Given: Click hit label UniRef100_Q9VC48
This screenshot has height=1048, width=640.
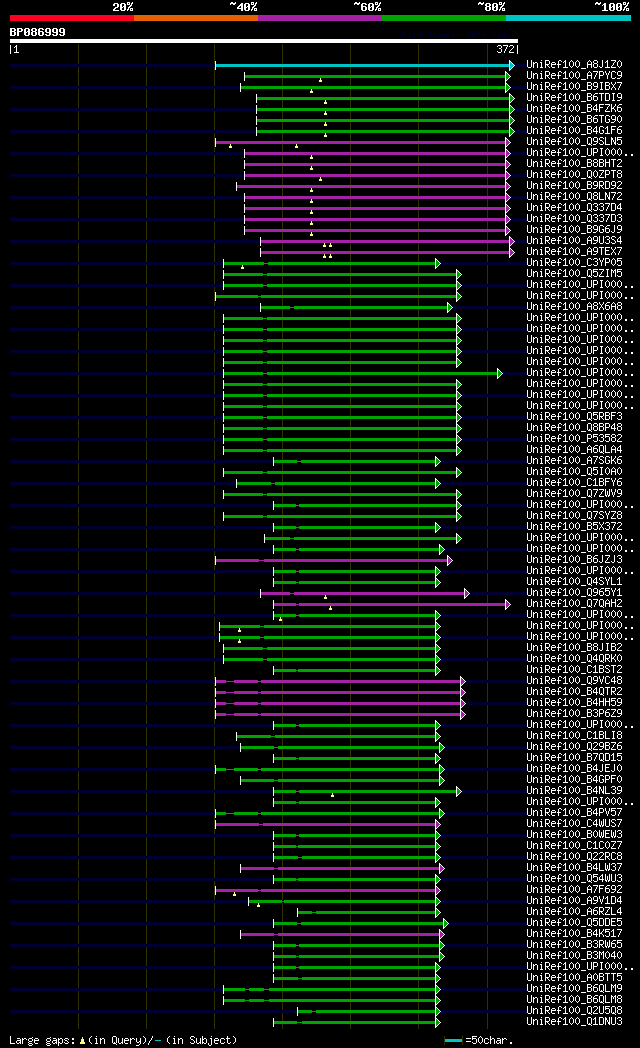Looking at the screenshot, I should click(x=574, y=680).
